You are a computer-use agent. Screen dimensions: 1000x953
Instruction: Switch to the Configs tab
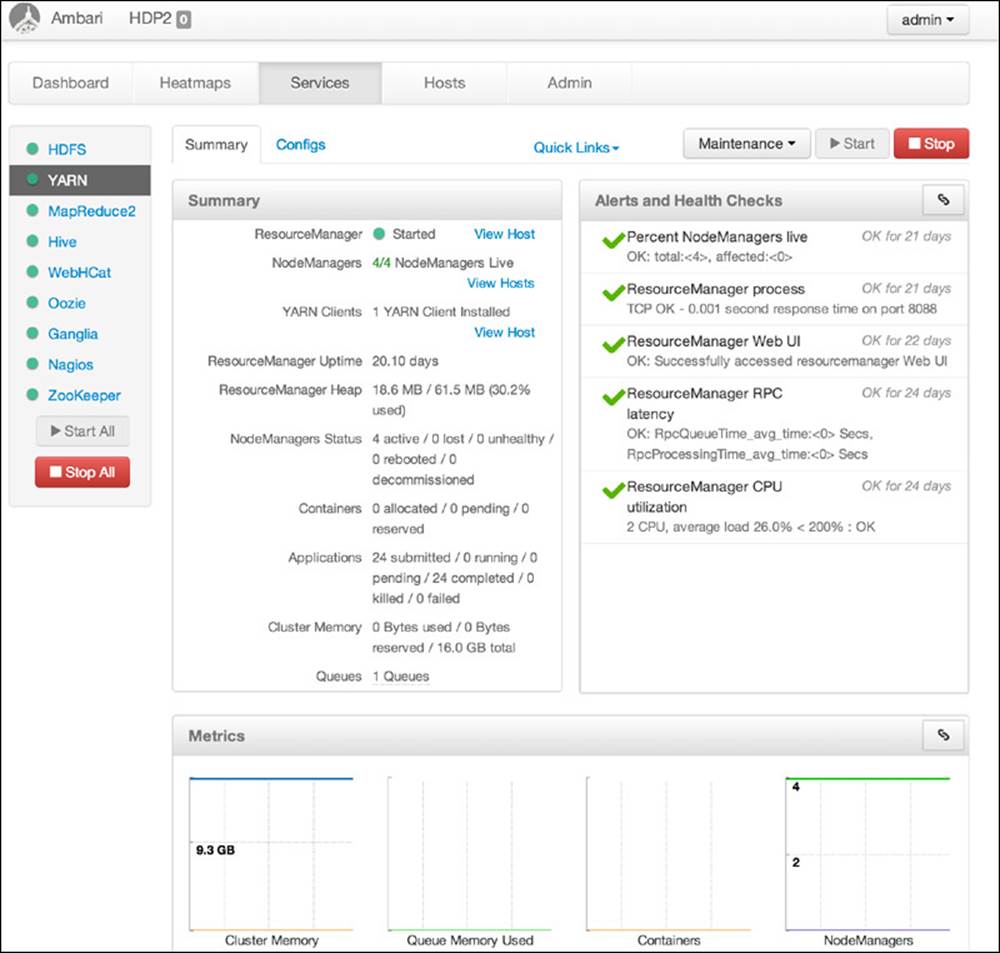pyautogui.click(x=300, y=145)
